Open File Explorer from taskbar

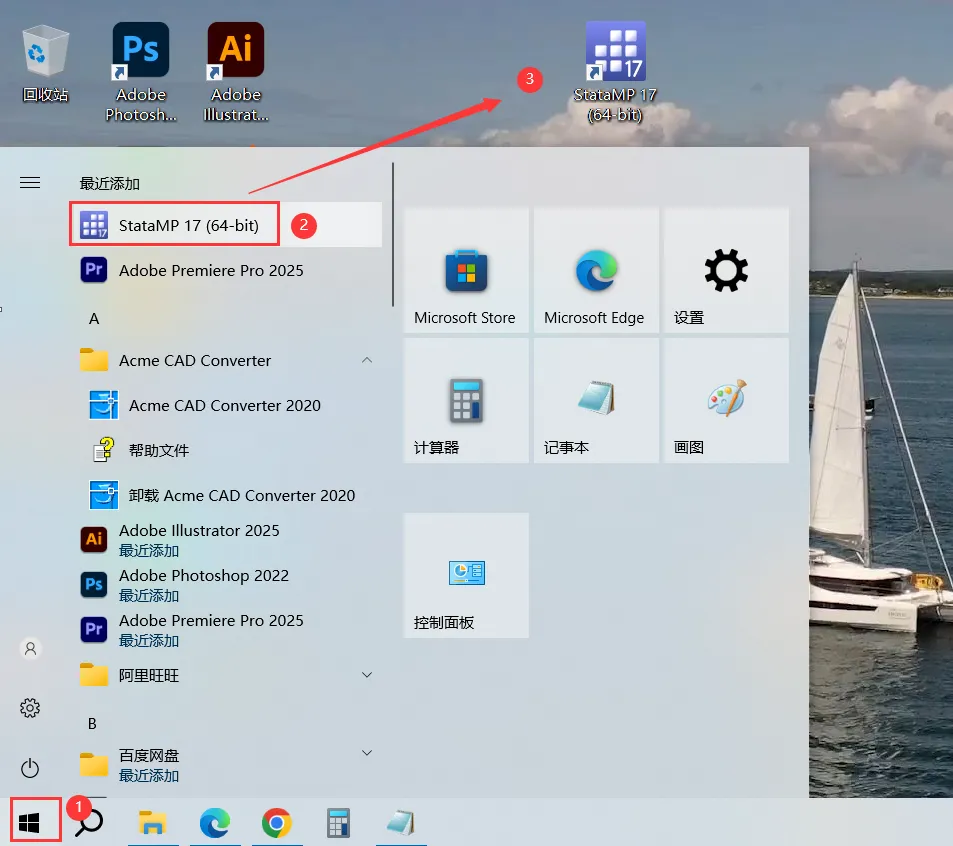click(x=152, y=823)
